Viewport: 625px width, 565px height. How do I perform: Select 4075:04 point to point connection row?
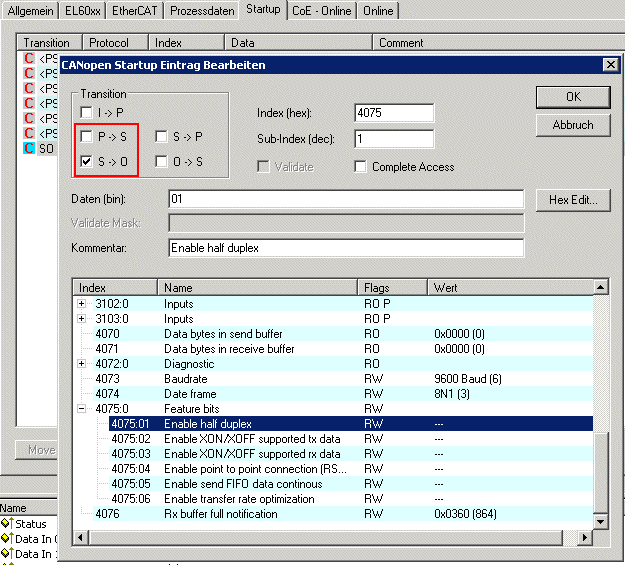[351, 469]
